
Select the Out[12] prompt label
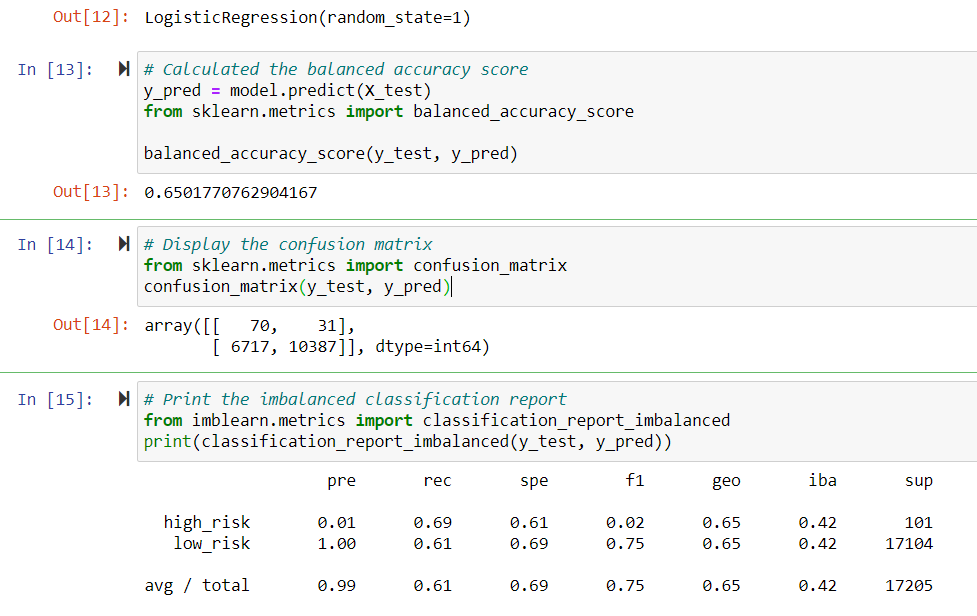click(91, 17)
